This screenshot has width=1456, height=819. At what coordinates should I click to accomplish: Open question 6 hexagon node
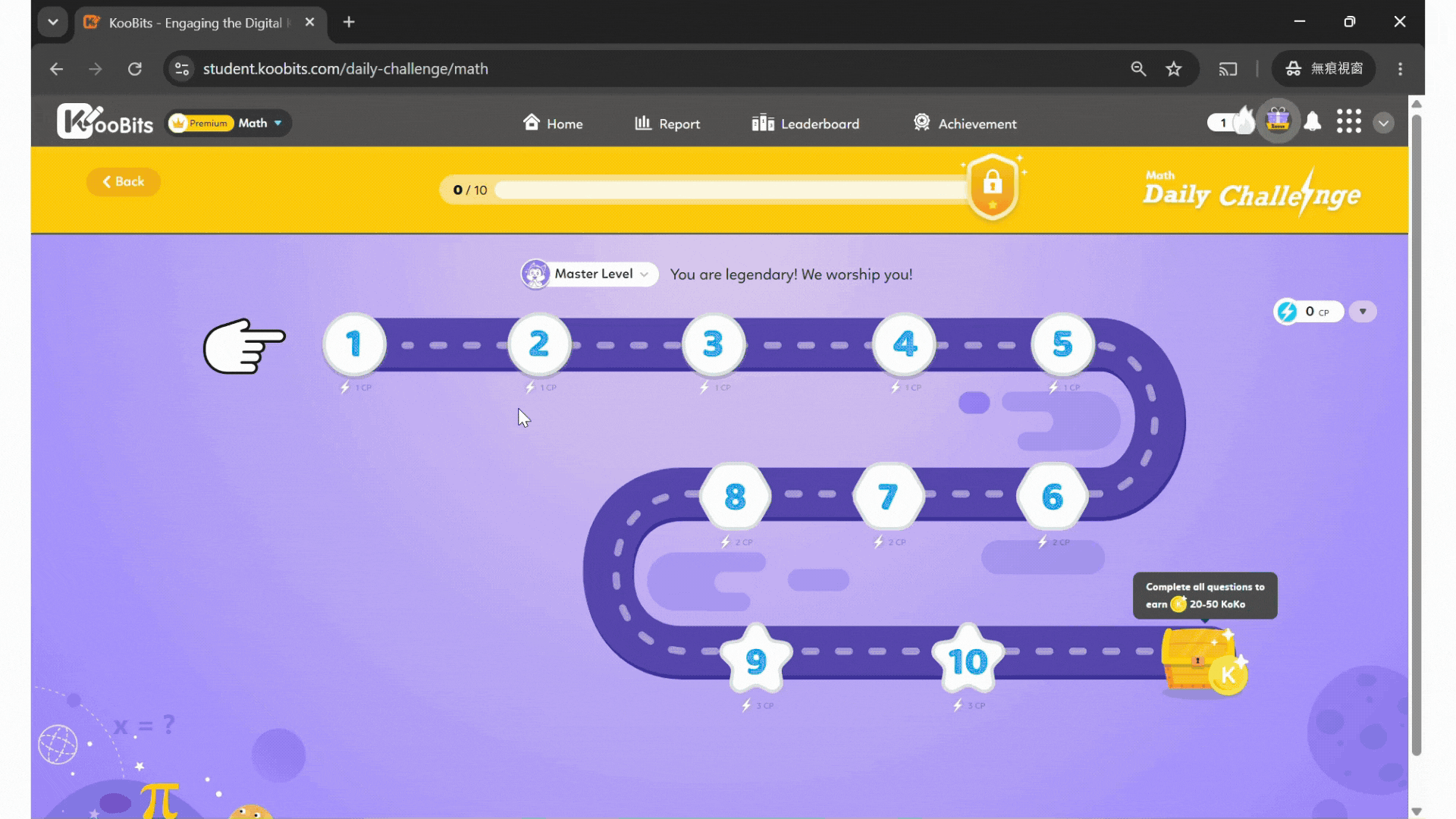click(1053, 497)
